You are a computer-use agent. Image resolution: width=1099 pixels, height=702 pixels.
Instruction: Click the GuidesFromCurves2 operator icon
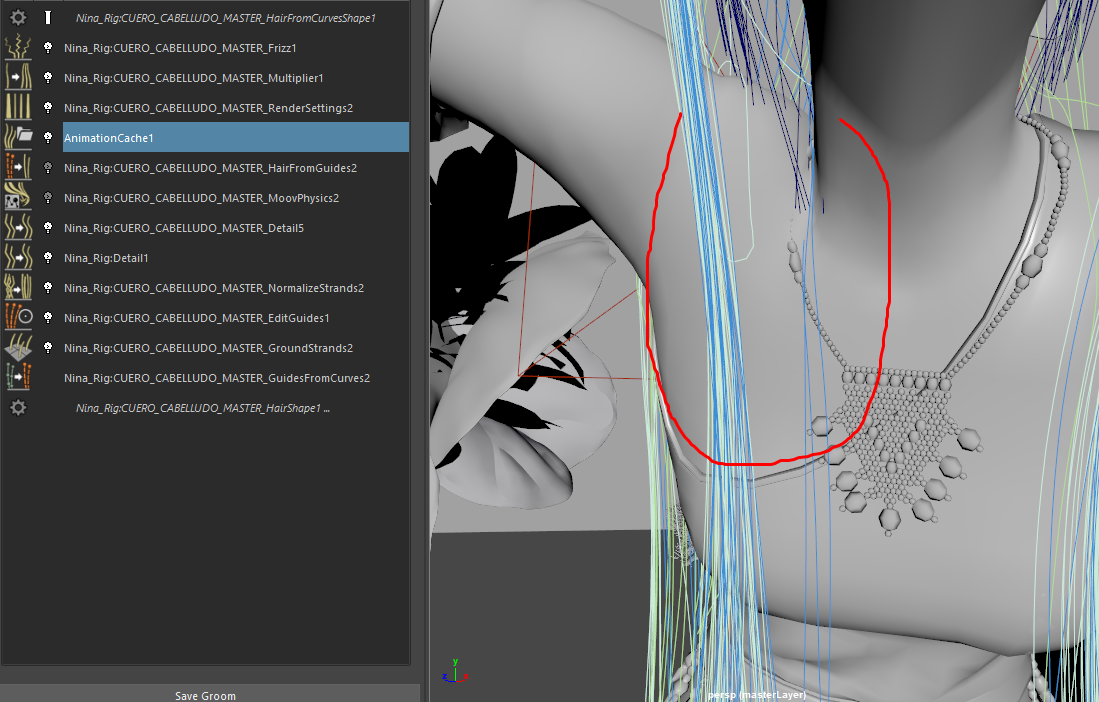point(19,377)
